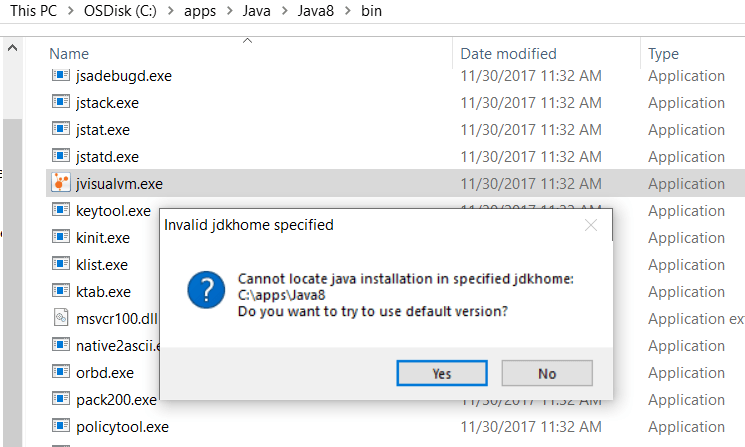The height and width of the screenshot is (447, 745).
Task: Close the Invalid jdkhome specified dialog
Action: tap(591, 226)
